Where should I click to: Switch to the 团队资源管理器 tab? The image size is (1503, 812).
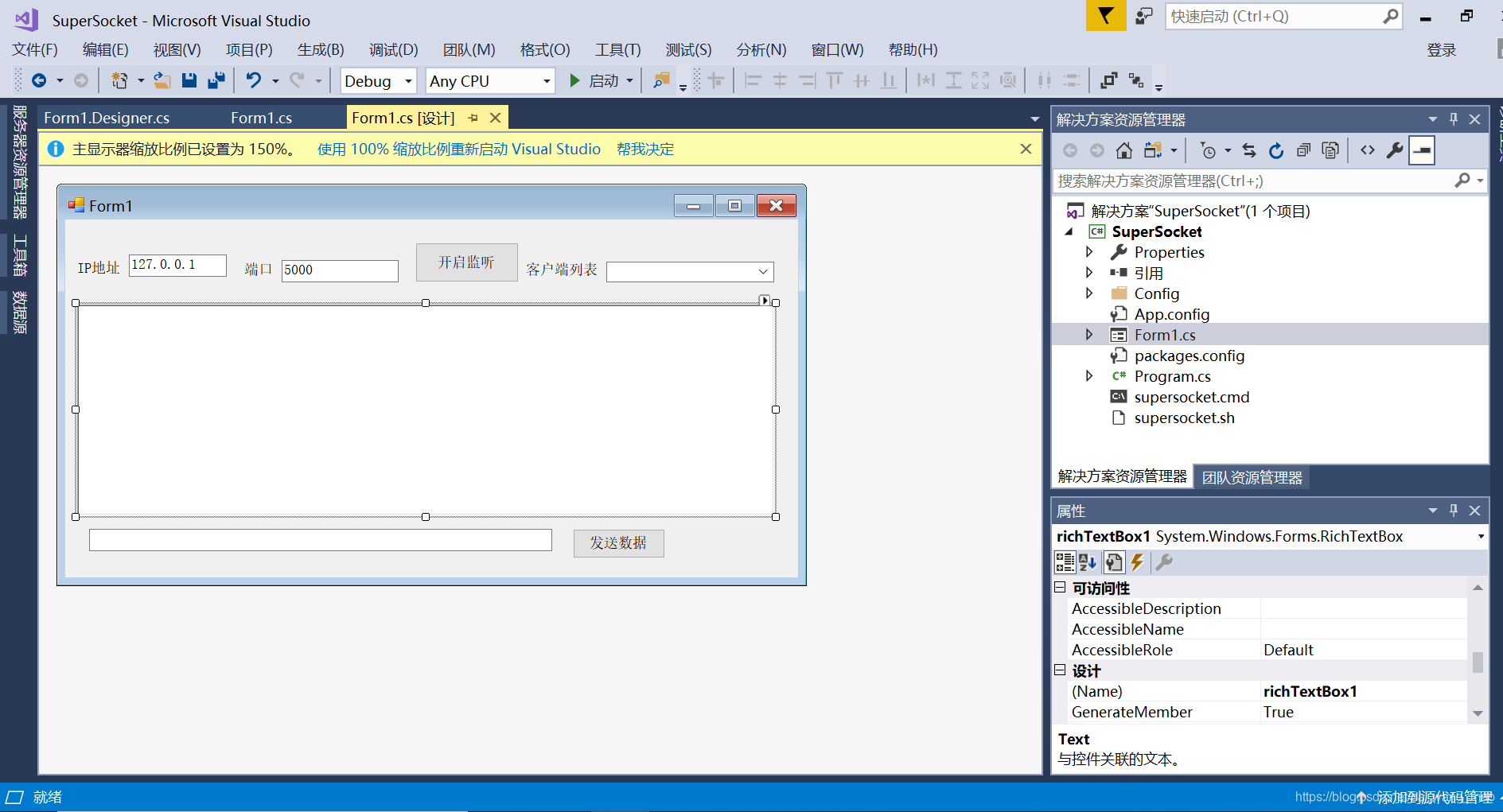click(1252, 477)
